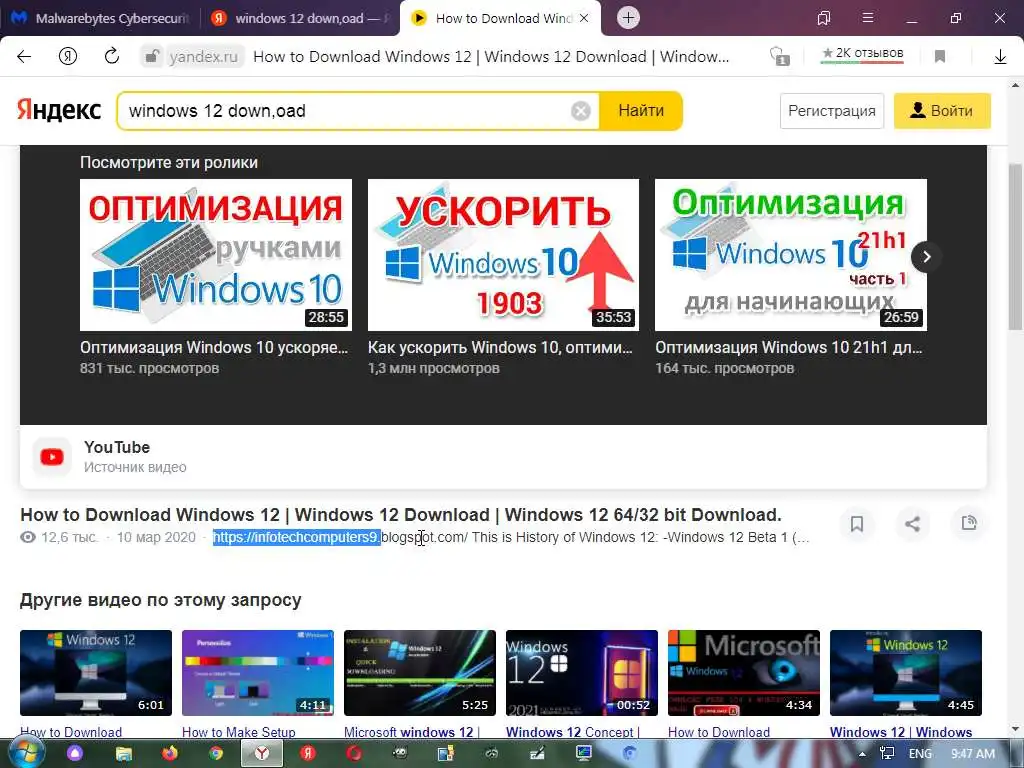This screenshot has width=1024, height=768.
Task: Click the Yandex home 'Я' toolbar icon
Action: point(68,57)
